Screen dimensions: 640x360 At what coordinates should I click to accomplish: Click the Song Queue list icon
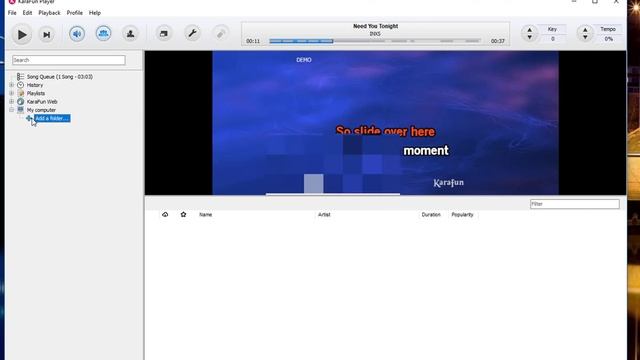[x=20, y=76]
